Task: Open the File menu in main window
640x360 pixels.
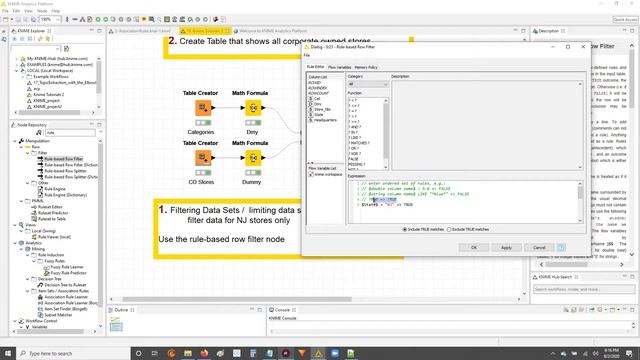Action: 5,11
